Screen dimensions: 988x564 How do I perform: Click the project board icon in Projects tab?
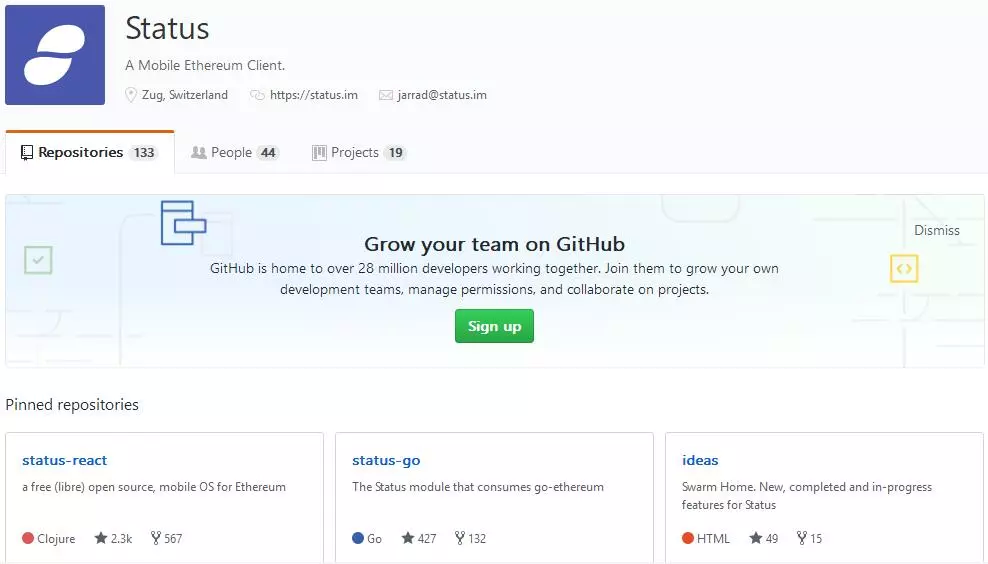(319, 153)
